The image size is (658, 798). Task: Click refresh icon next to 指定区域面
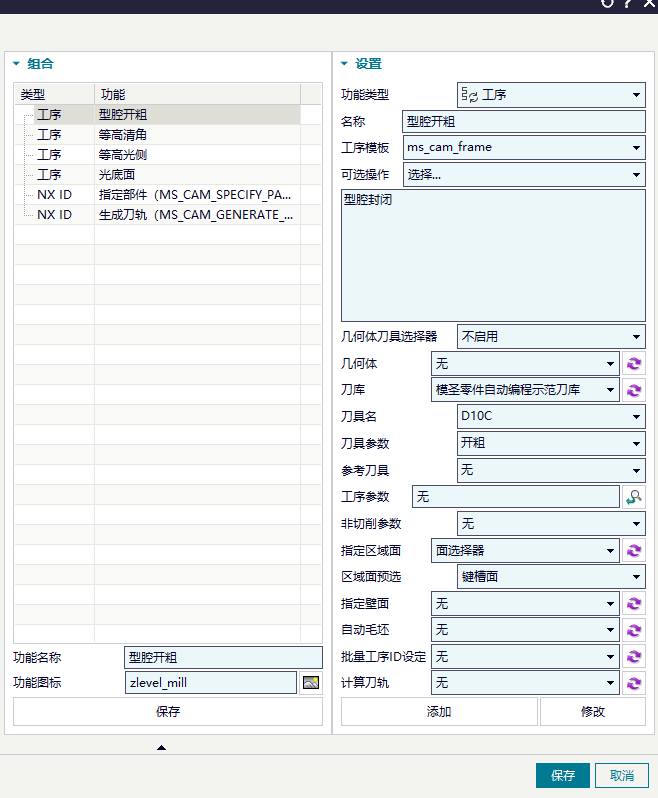tap(634, 551)
